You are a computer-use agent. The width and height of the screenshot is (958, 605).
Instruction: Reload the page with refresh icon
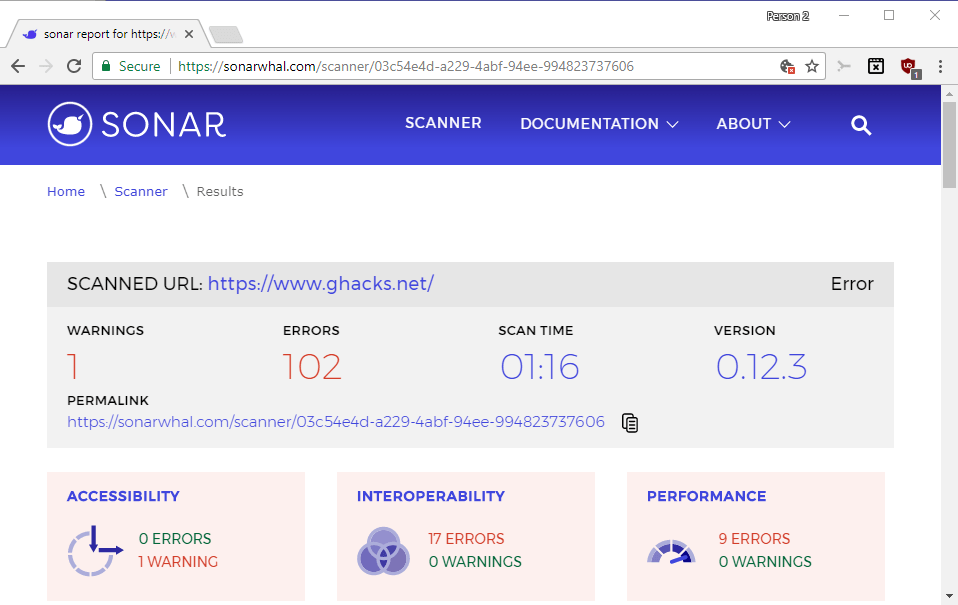point(74,66)
